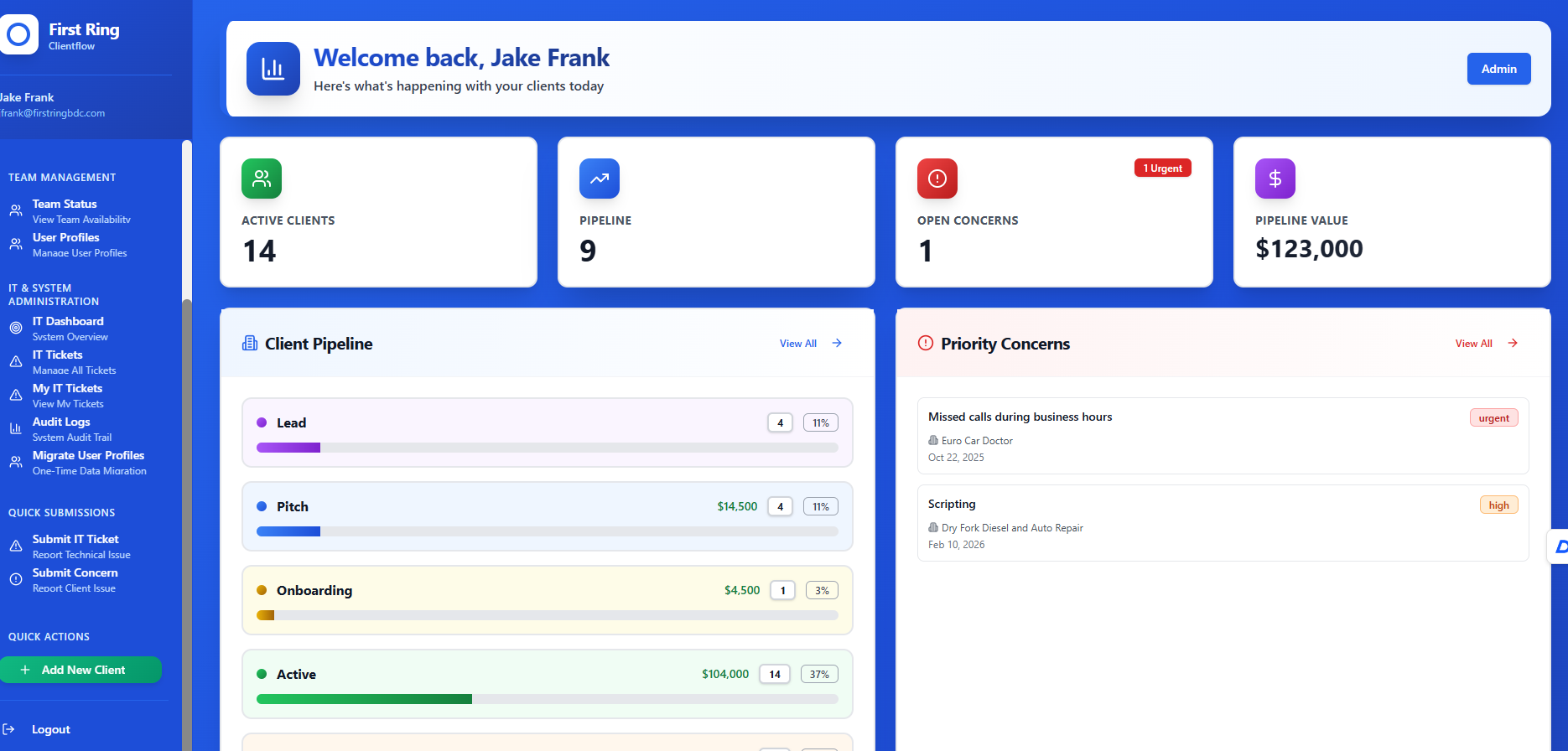This screenshot has width=1568, height=751.
Task: Click the urgent tag on Missed calls concern
Action: [x=1494, y=417]
